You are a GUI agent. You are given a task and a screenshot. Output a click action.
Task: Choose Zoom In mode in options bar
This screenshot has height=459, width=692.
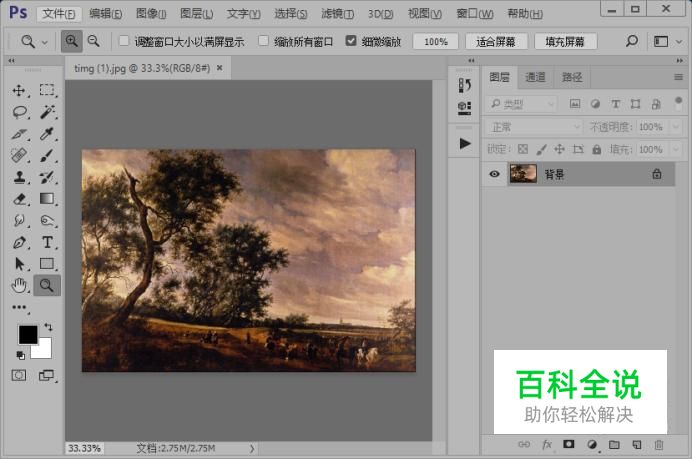coord(71,41)
